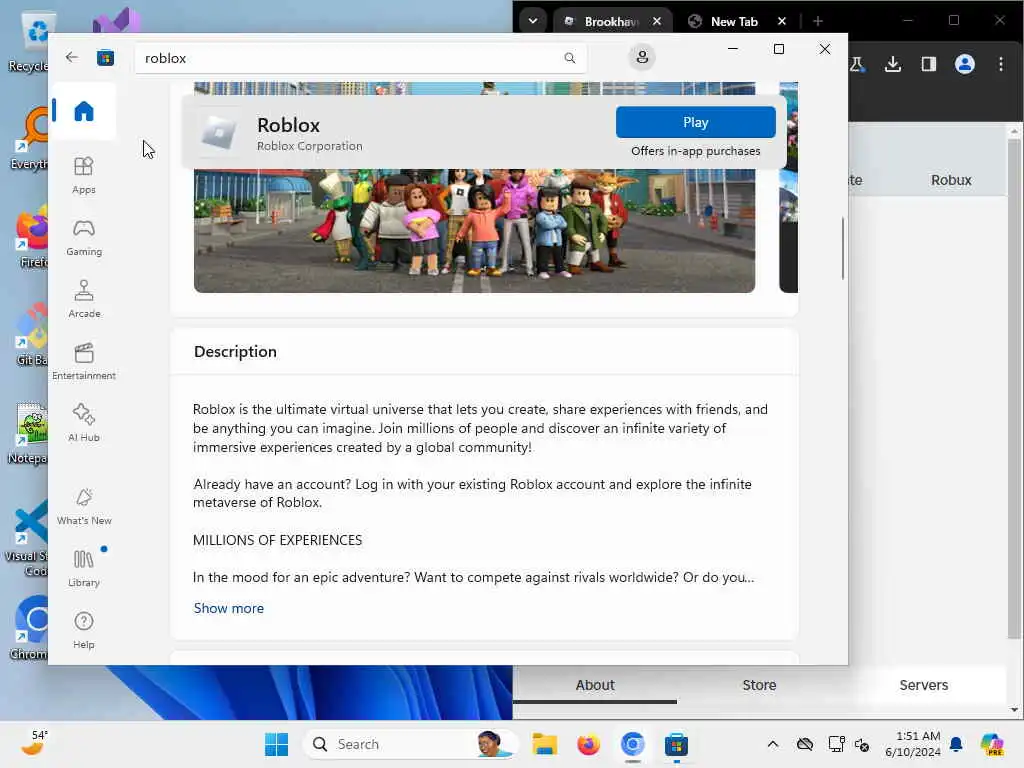The image size is (1024, 768).
Task: Open Help in the Store sidebar
Action: pyautogui.click(x=84, y=630)
